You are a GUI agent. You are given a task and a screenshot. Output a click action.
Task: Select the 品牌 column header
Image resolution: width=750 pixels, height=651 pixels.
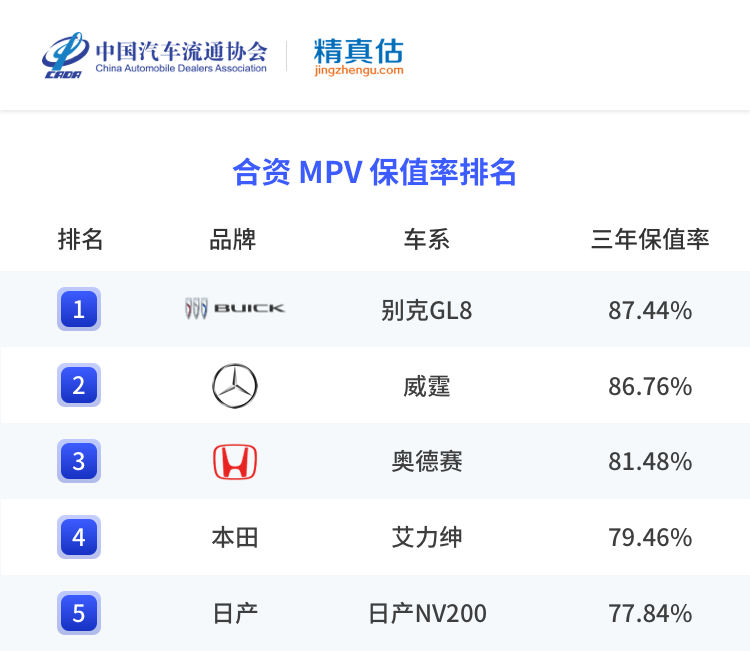pos(233,240)
